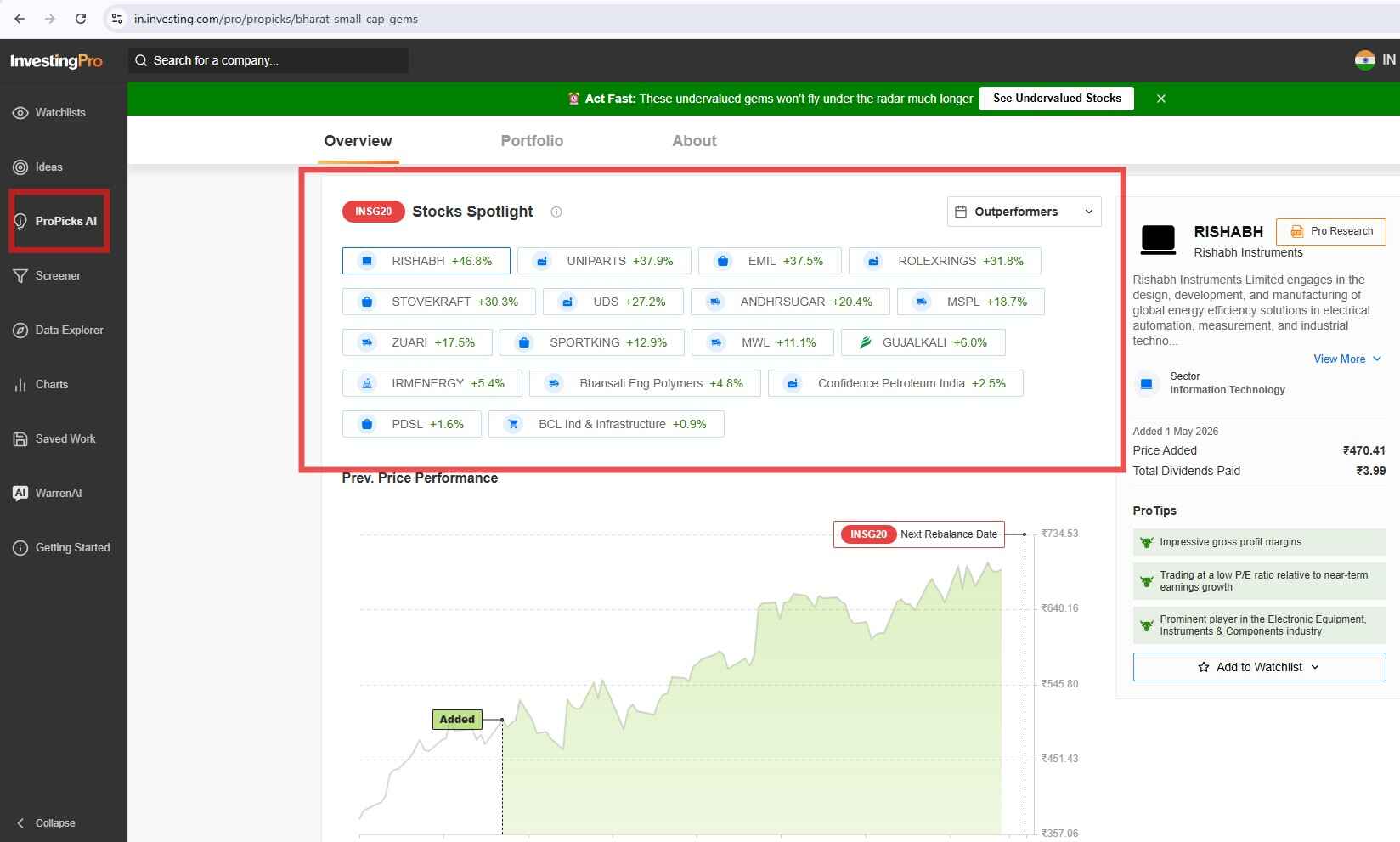
Task: Open Watchlists from the sidebar
Action: coord(49,112)
